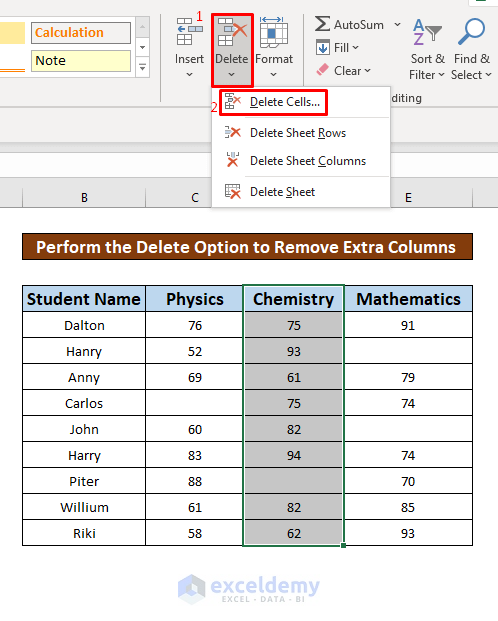This screenshot has width=498, height=621.
Task: Click the Delete Sheet Rows icon
Action: [233, 132]
